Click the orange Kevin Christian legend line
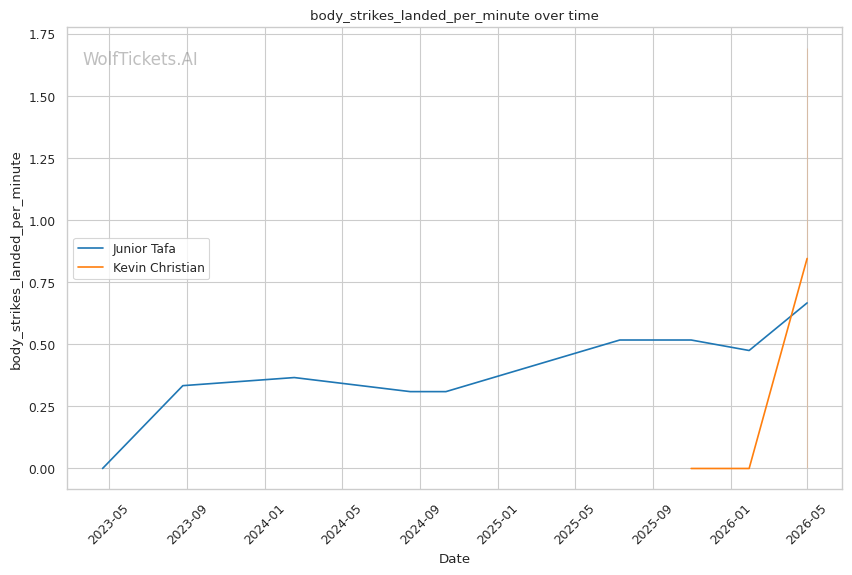Viewport: 852px width, 575px height. (x=91, y=267)
